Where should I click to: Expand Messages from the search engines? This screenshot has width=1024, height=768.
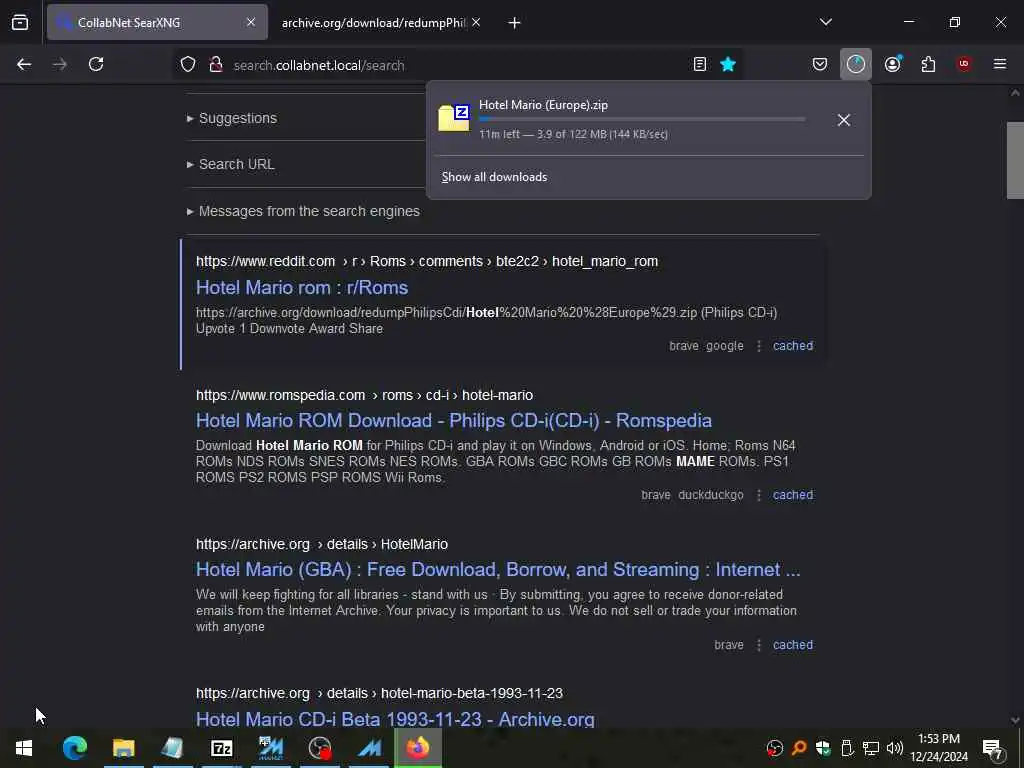click(304, 212)
